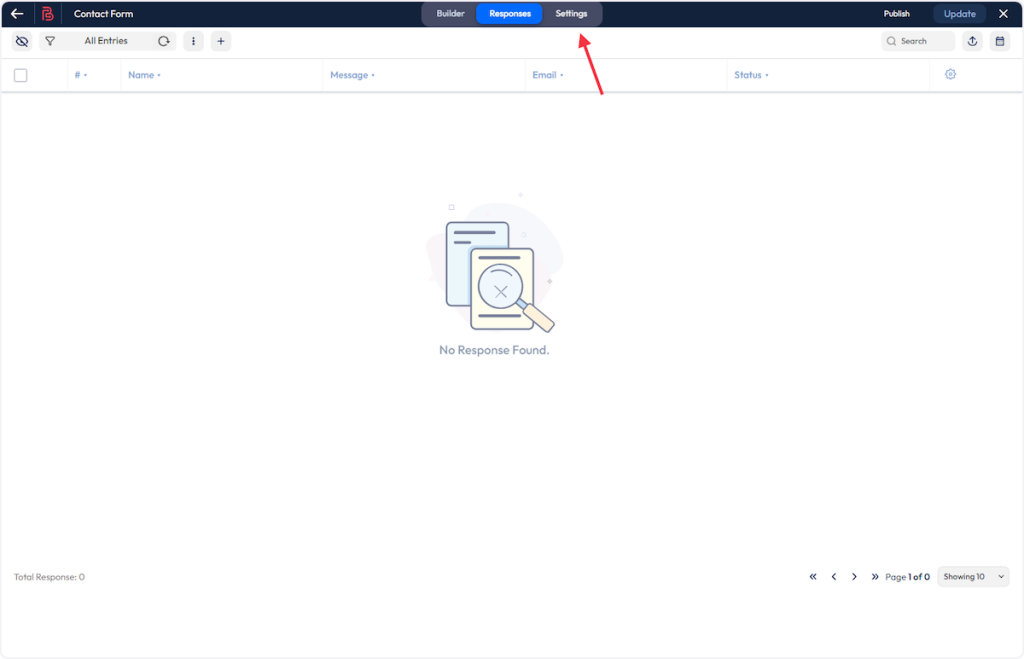This screenshot has height=659, width=1024.
Task: Toggle the hidden columns eye icon
Action: [x=22, y=41]
